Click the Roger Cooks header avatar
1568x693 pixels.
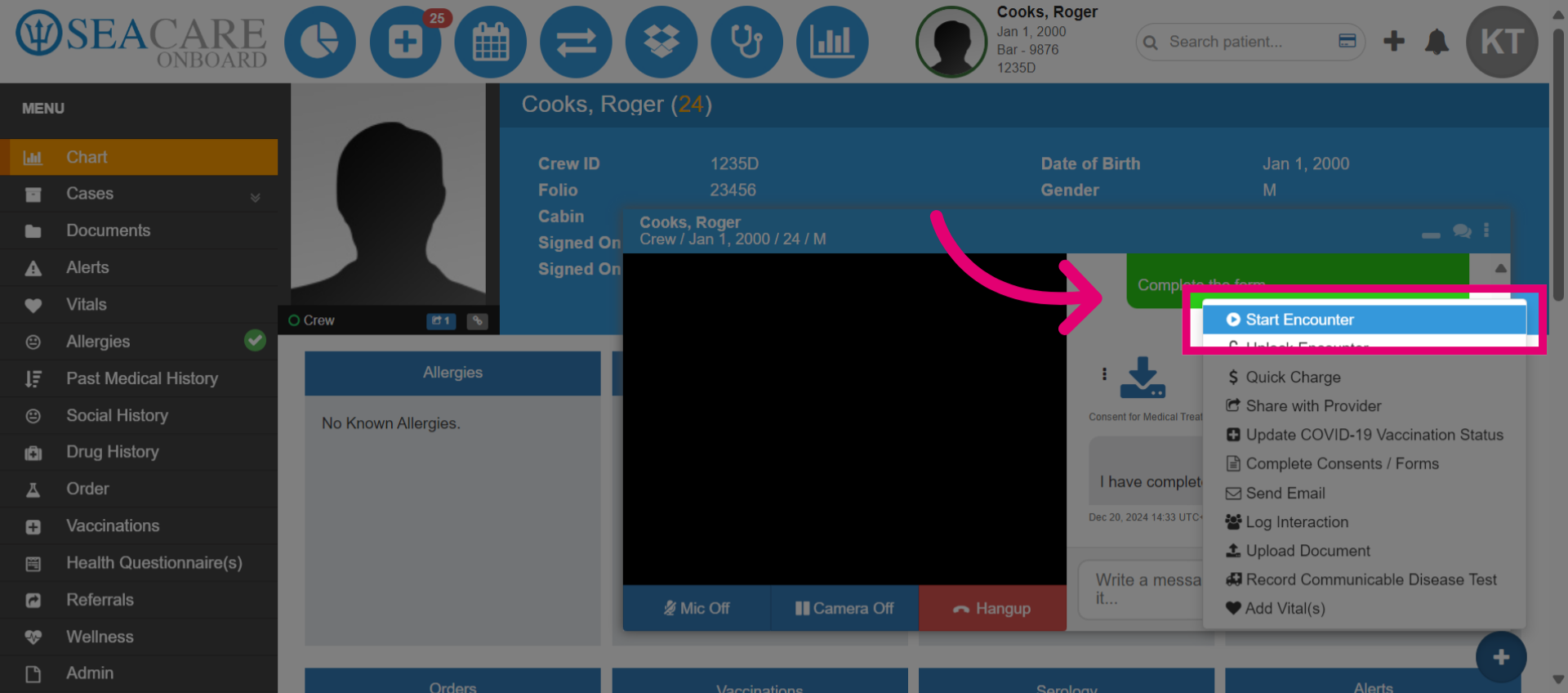951,42
